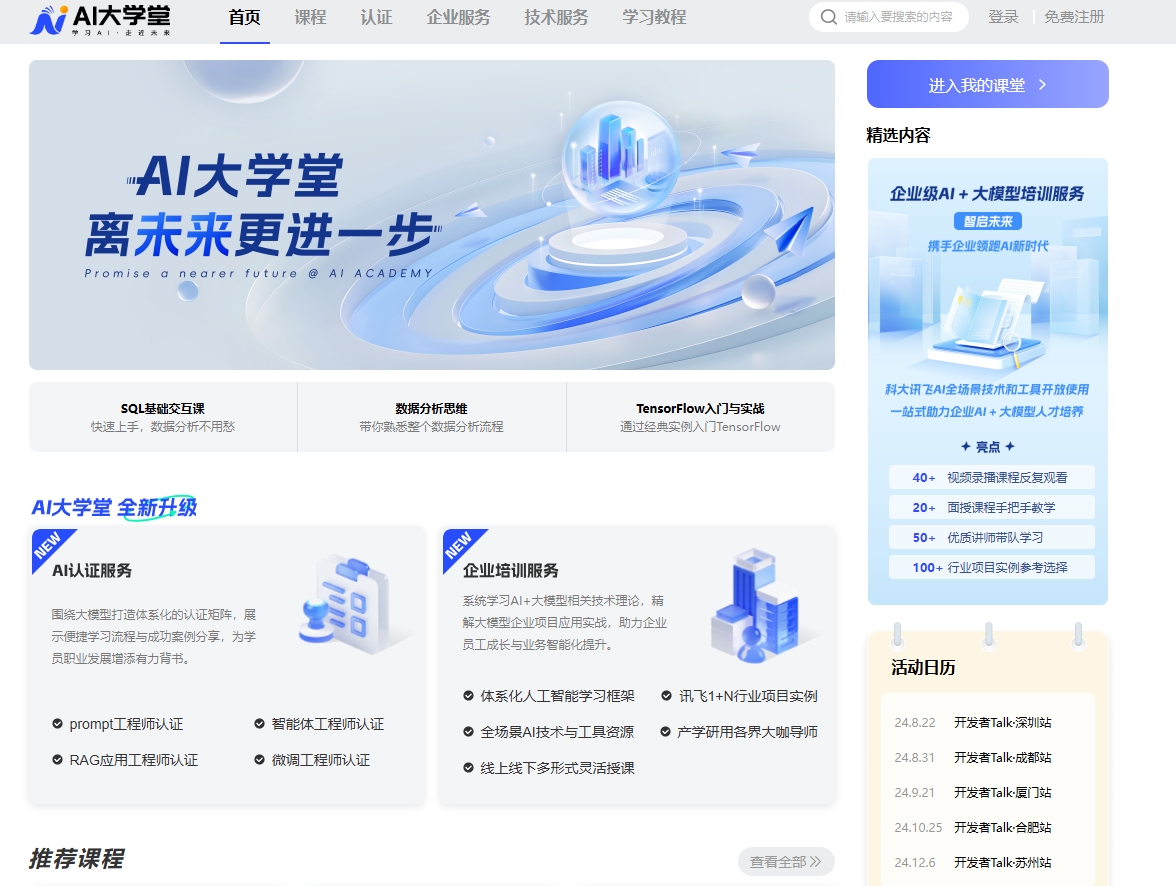Click 产学研用各界大咖导师 text
This screenshot has width=1176, height=886.
pos(748,732)
